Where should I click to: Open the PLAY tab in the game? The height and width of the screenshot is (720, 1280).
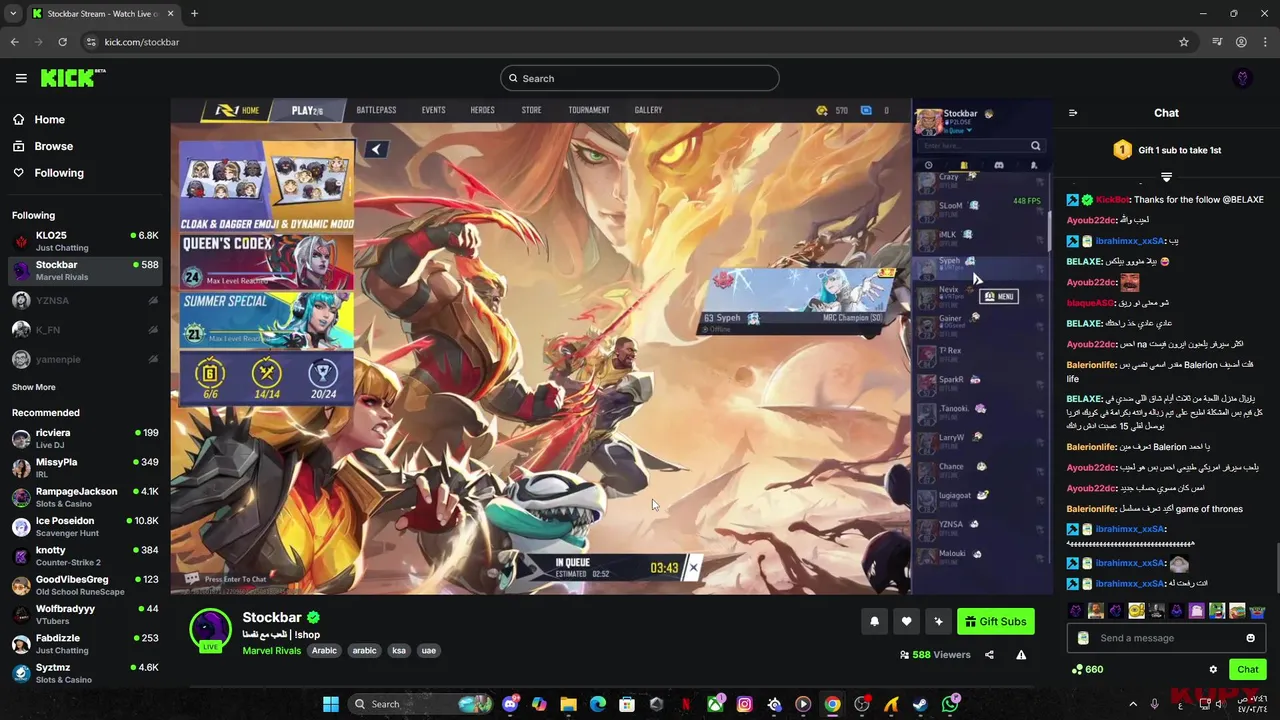click(x=307, y=110)
